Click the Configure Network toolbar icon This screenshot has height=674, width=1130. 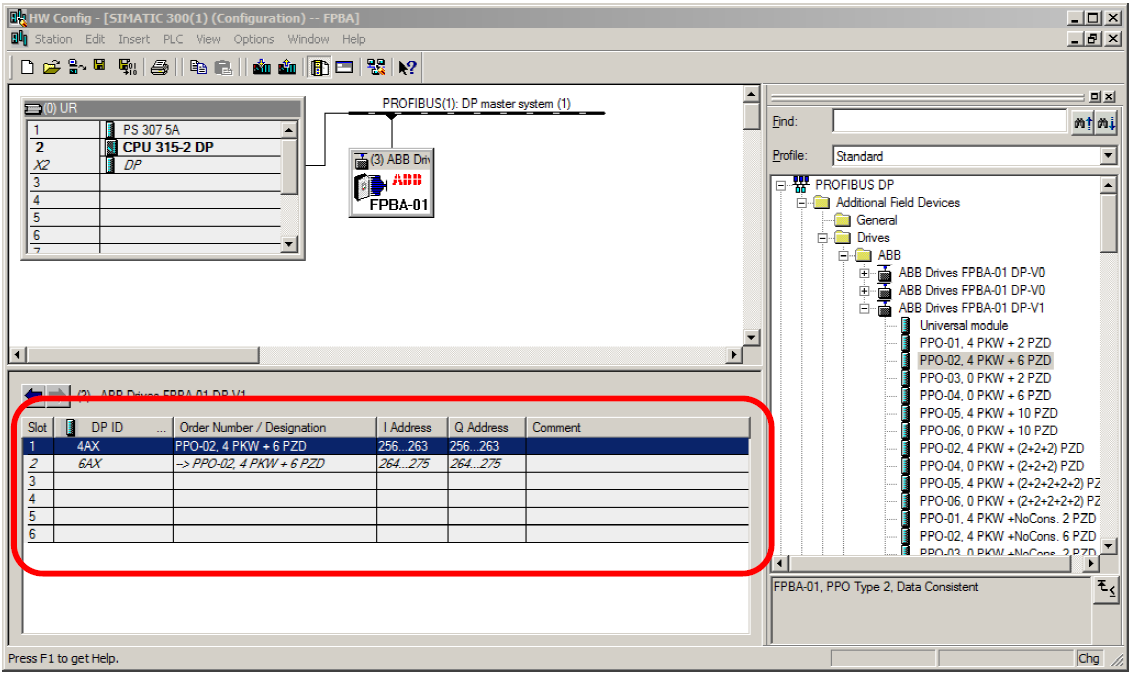376,67
